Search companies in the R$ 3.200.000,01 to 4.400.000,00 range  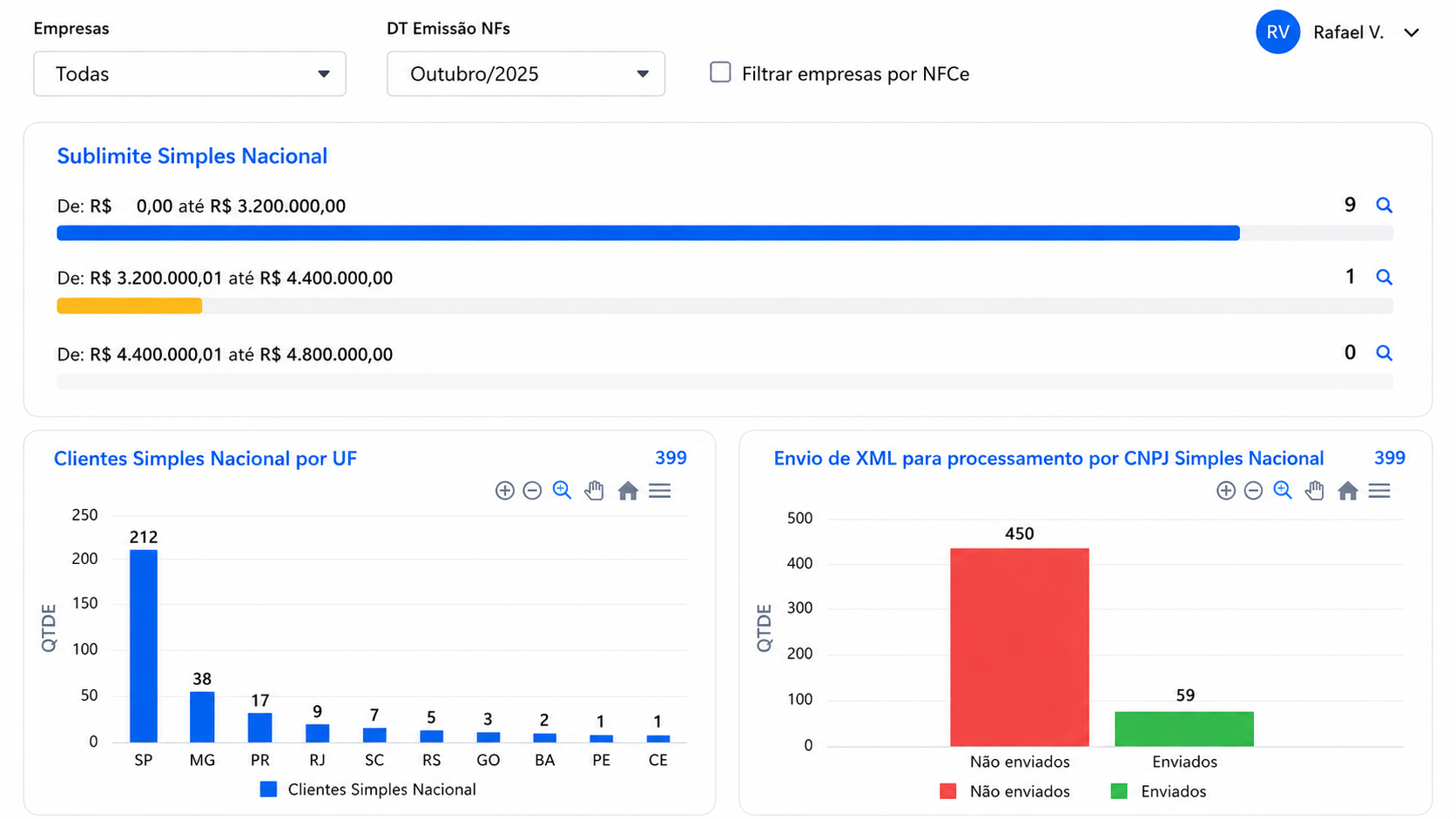click(x=1384, y=278)
